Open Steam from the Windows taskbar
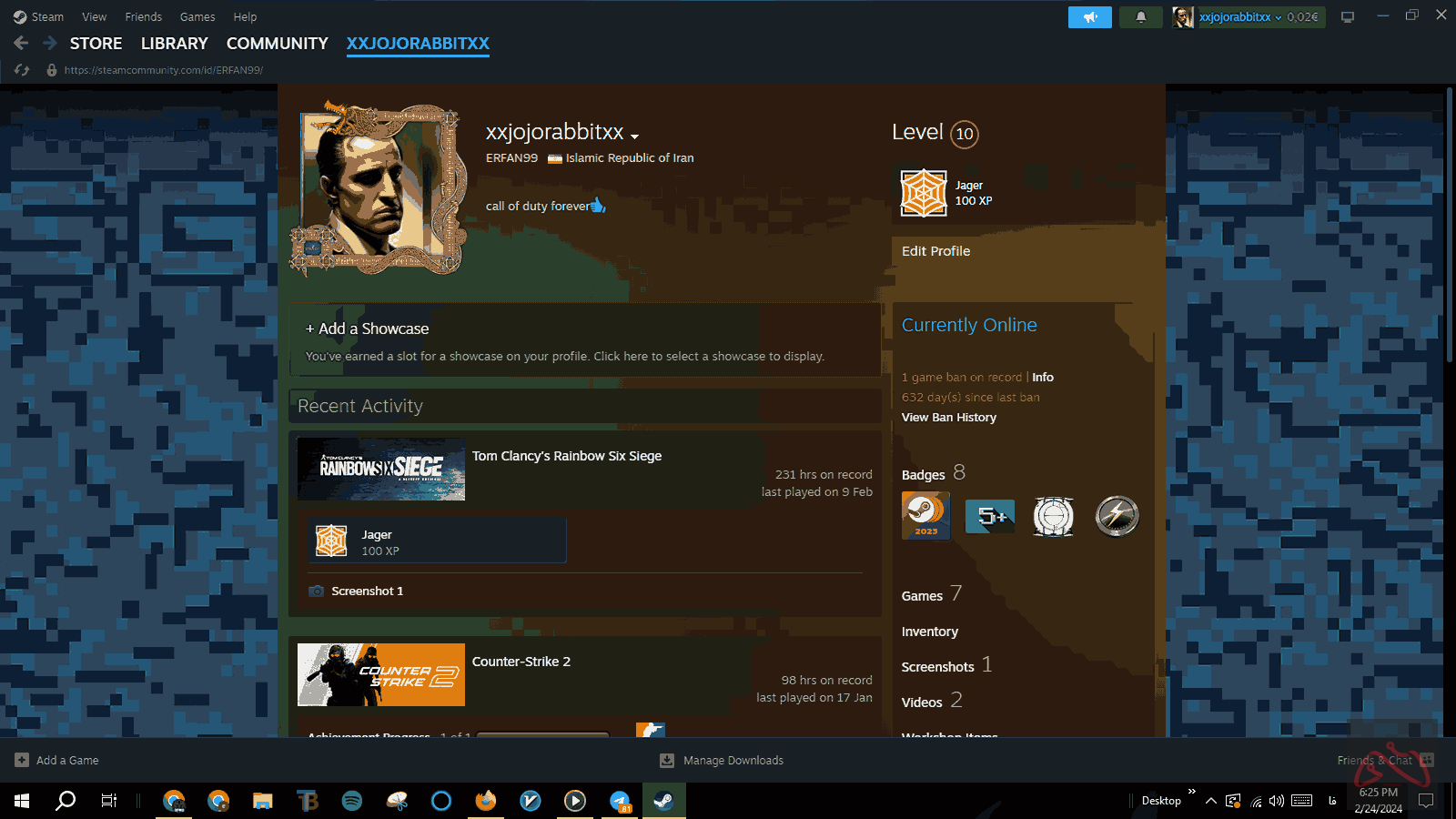 [663, 801]
